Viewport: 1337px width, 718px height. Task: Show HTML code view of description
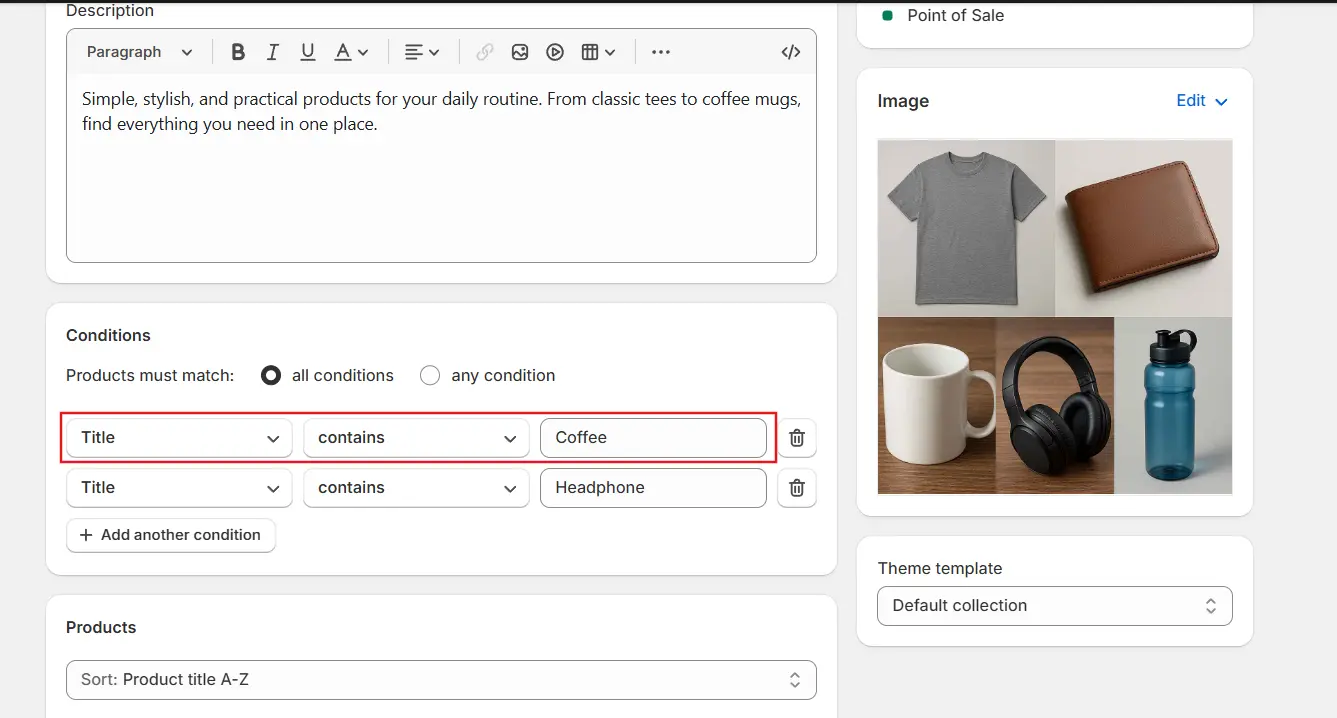(x=790, y=52)
